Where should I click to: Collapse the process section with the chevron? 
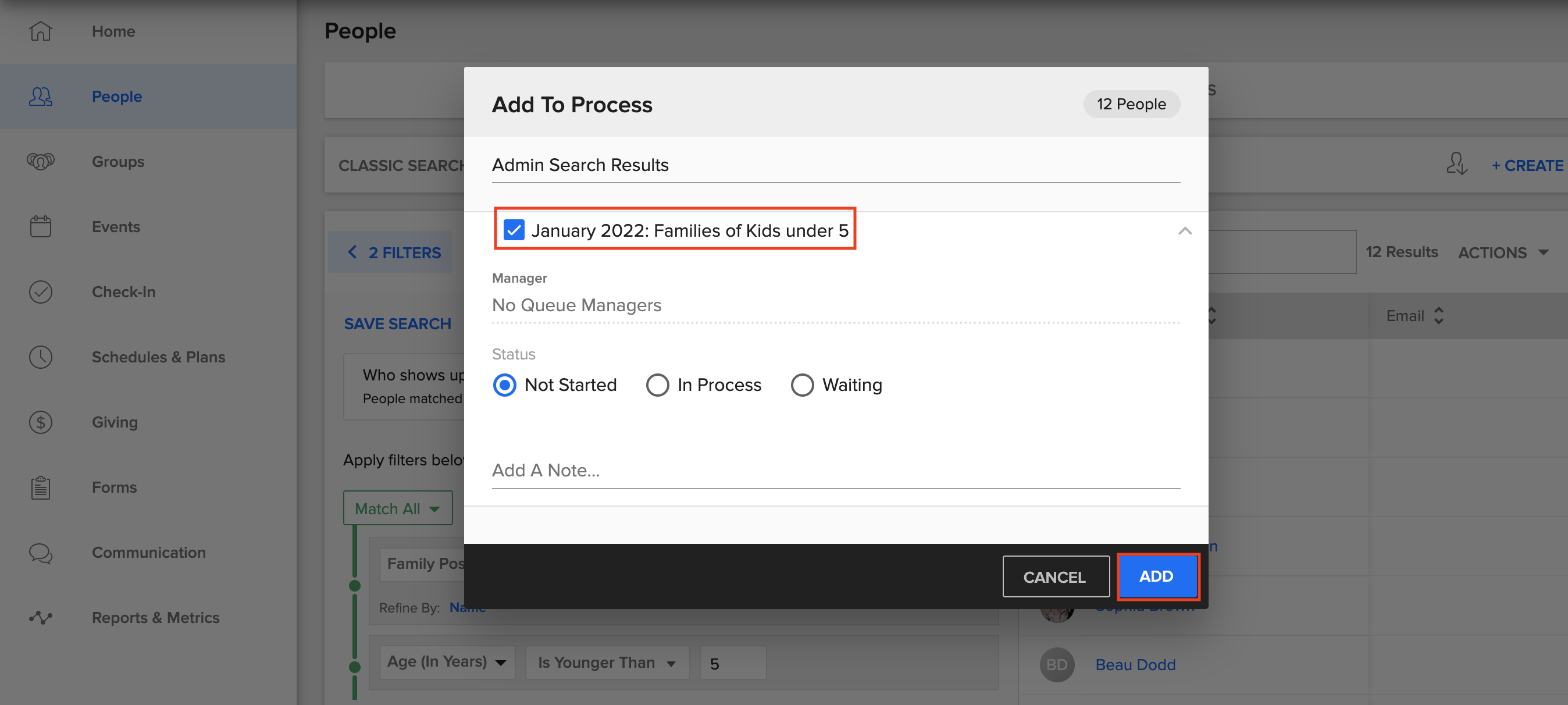(1185, 232)
